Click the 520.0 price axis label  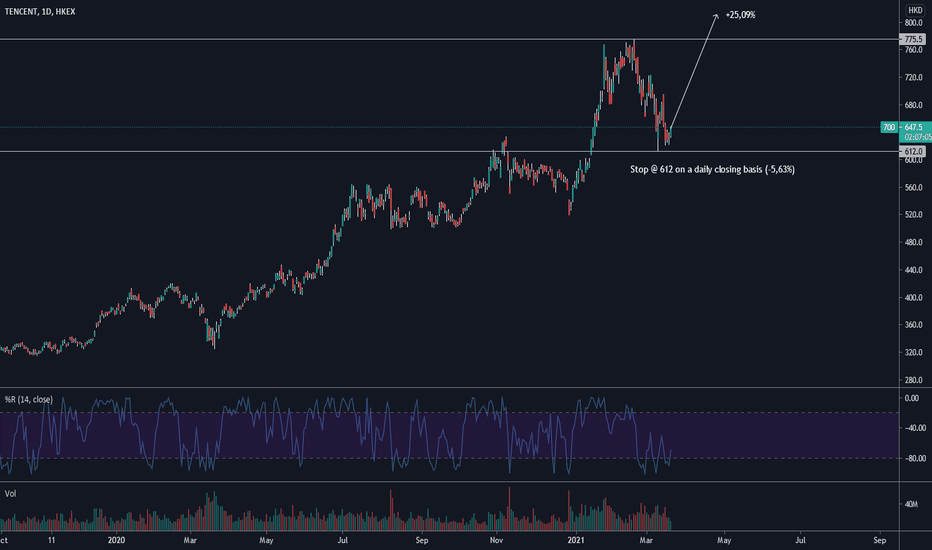click(914, 215)
